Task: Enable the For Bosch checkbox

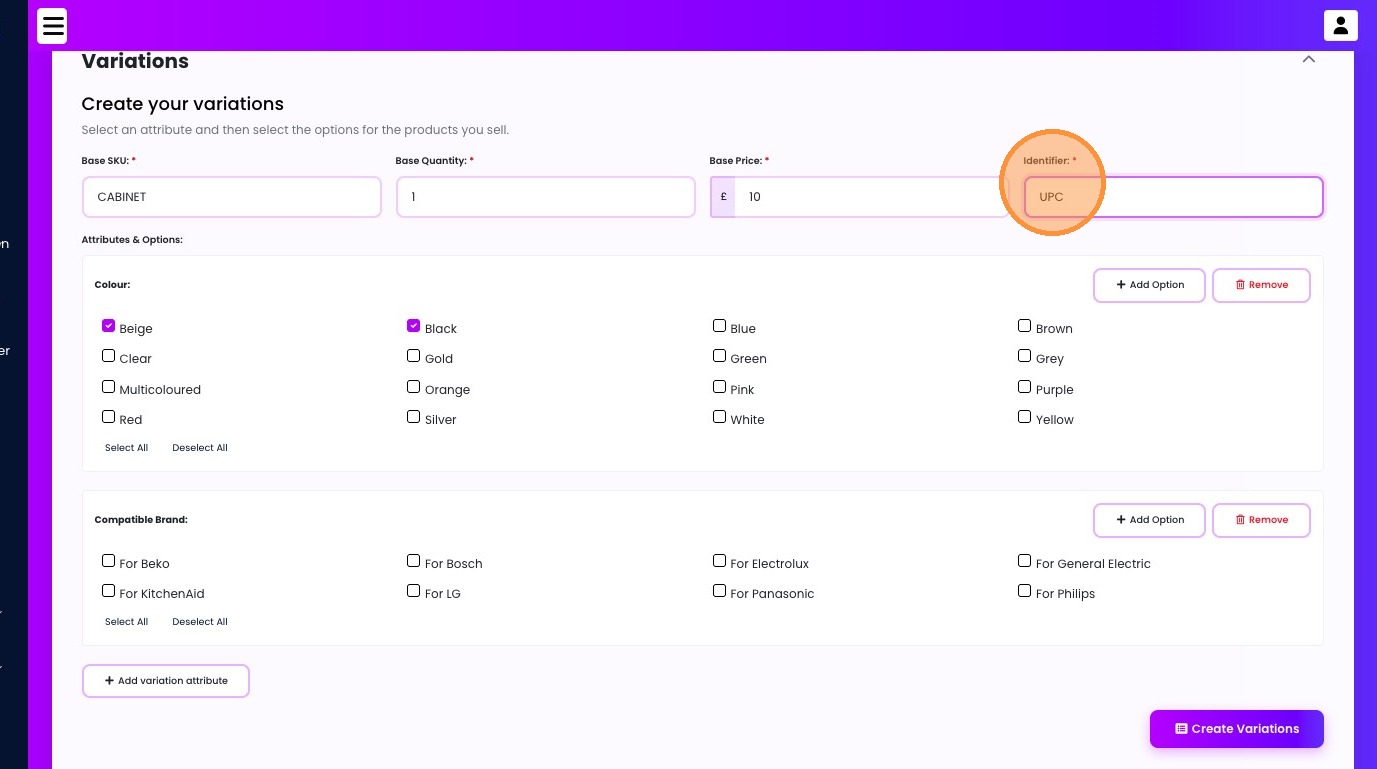Action: 413,561
